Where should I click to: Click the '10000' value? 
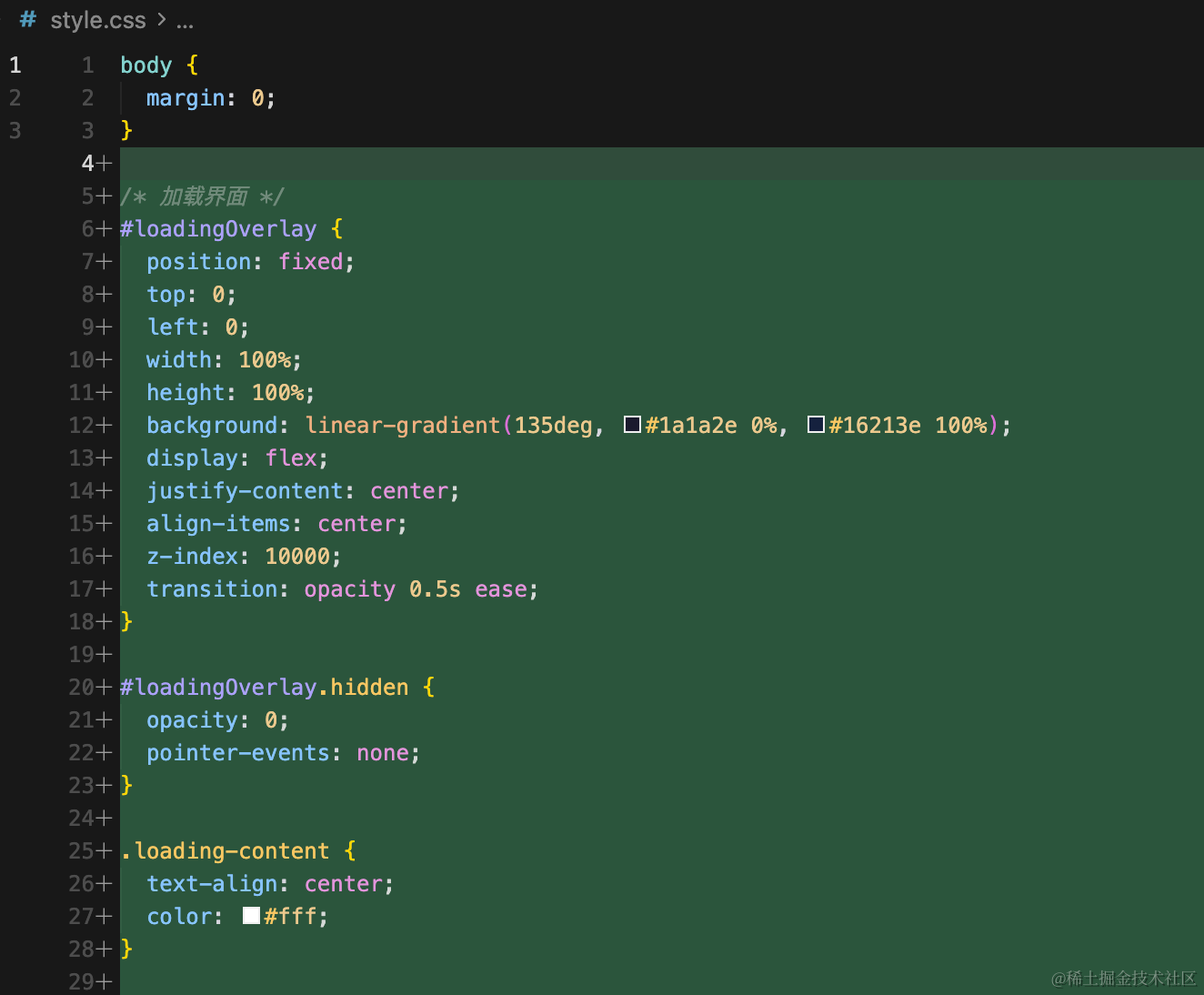pos(297,557)
